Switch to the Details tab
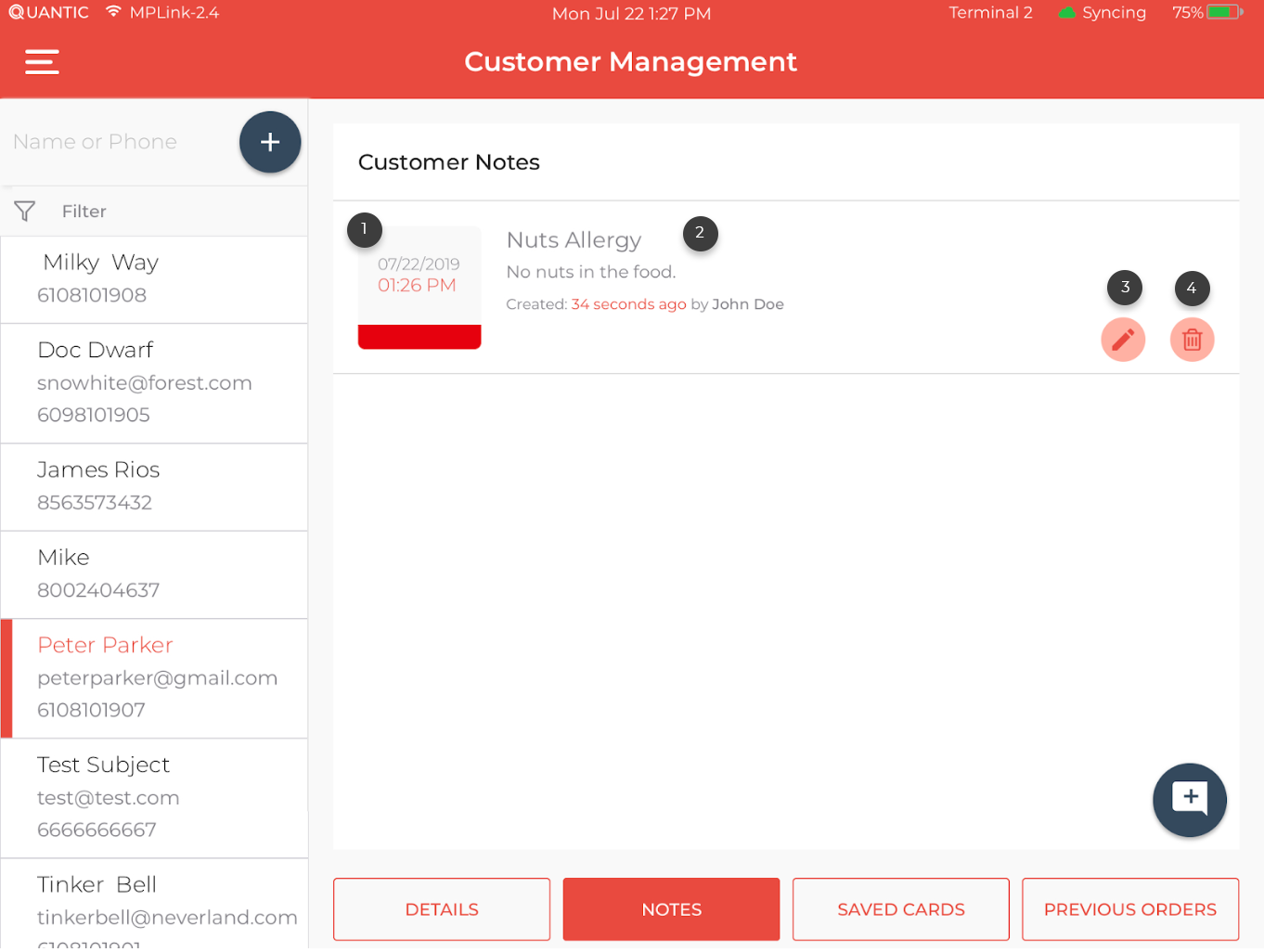This screenshot has height=952, width=1264. [442, 909]
